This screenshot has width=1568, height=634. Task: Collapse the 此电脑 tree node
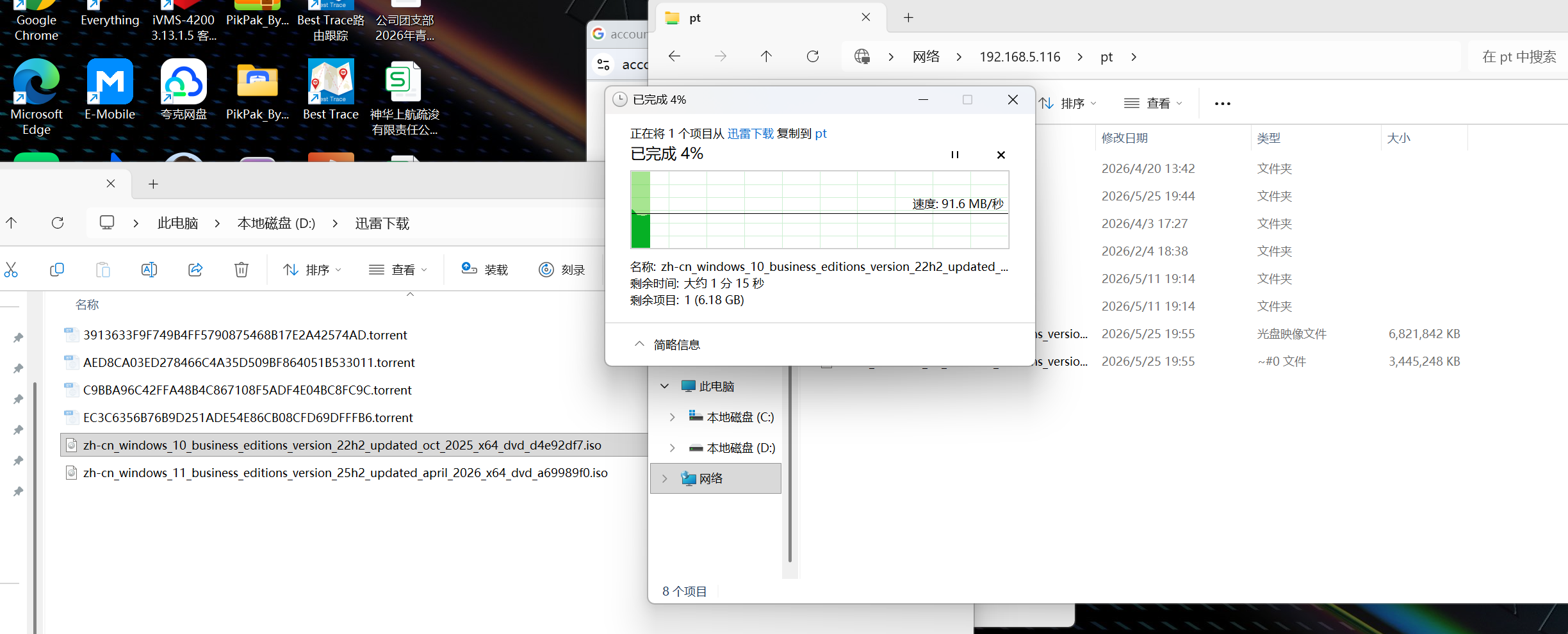664,386
